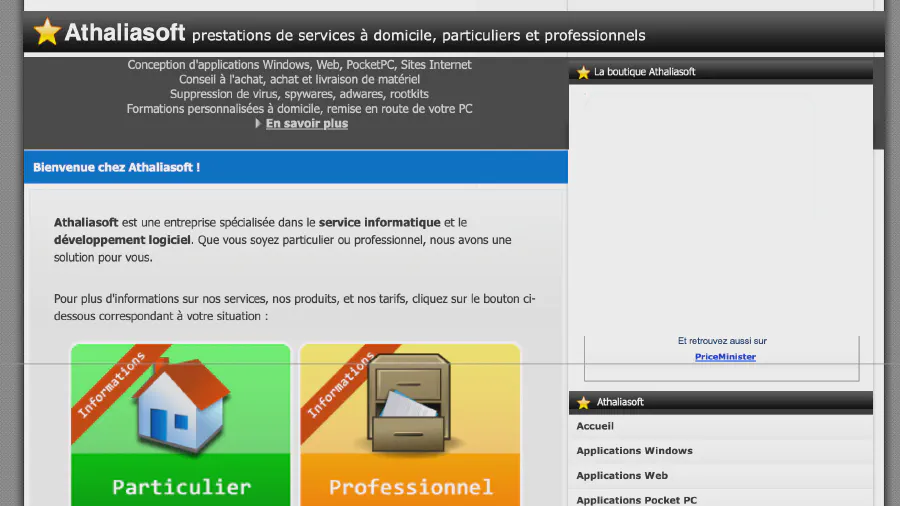Open Applications Windows in the sidebar menu

[634, 451]
